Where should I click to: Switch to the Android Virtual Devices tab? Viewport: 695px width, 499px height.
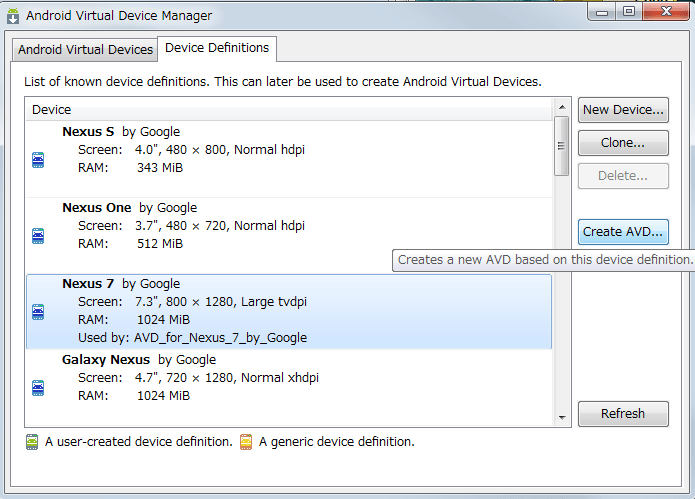coord(85,49)
